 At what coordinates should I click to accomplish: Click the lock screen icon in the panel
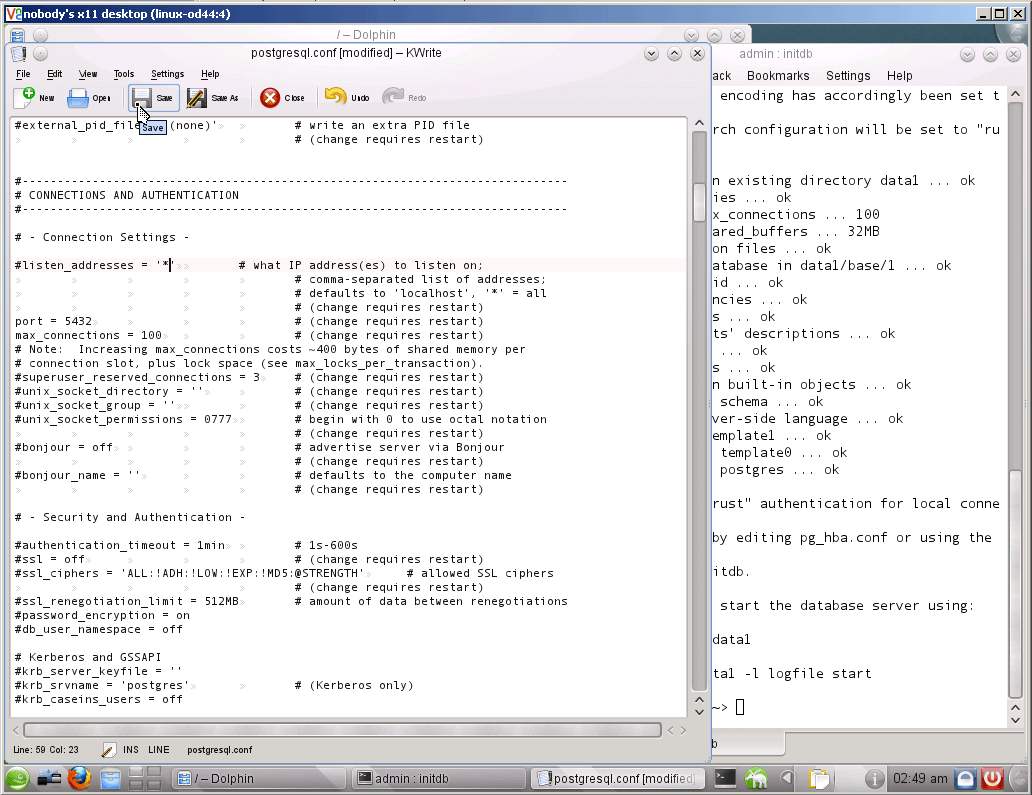pyautogui.click(x=965, y=779)
